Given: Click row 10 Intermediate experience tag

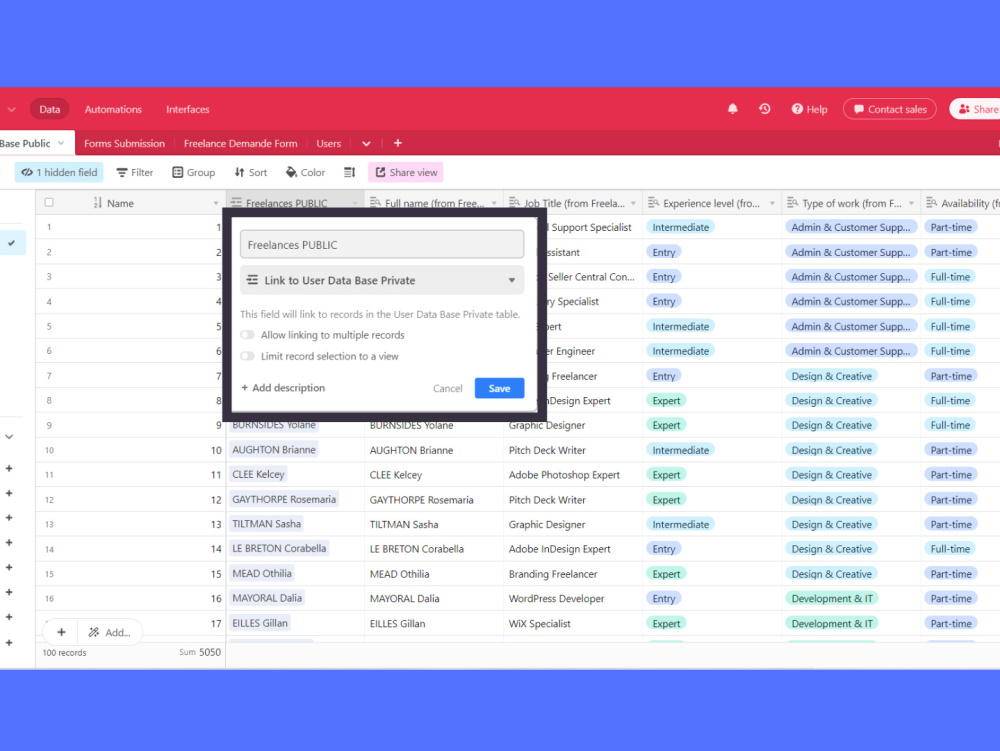Looking at the screenshot, I should coord(680,450).
